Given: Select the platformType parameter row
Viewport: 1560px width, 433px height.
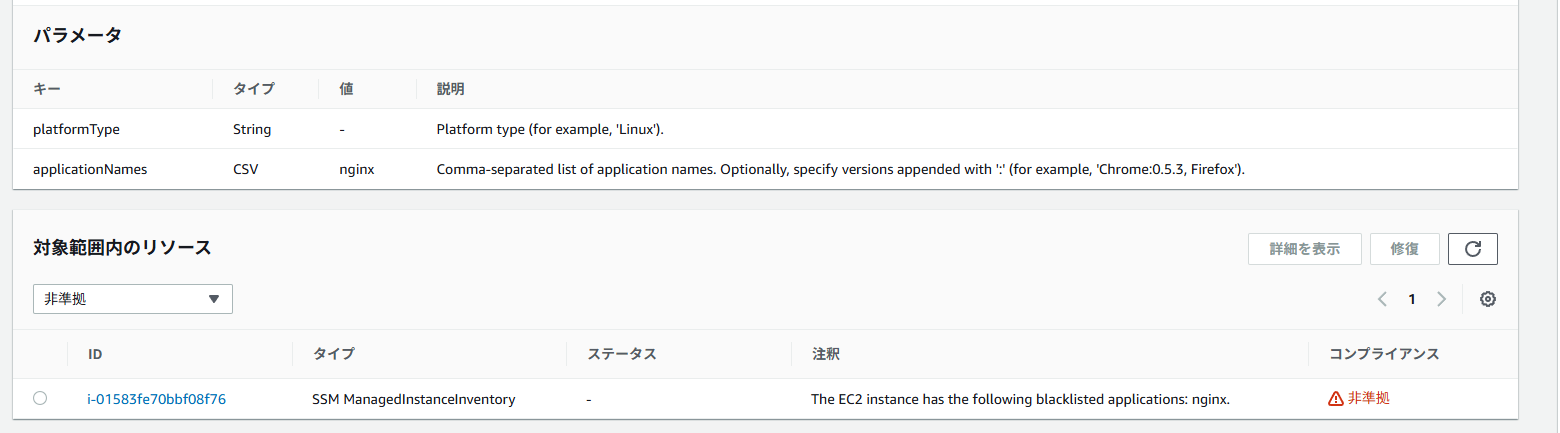Looking at the screenshot, I should (765, 129).
